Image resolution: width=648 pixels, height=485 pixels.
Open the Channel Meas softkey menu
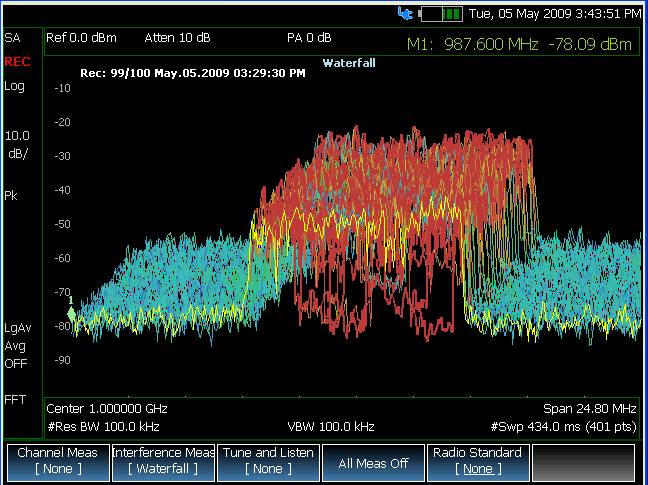click(x=55, y=461)
